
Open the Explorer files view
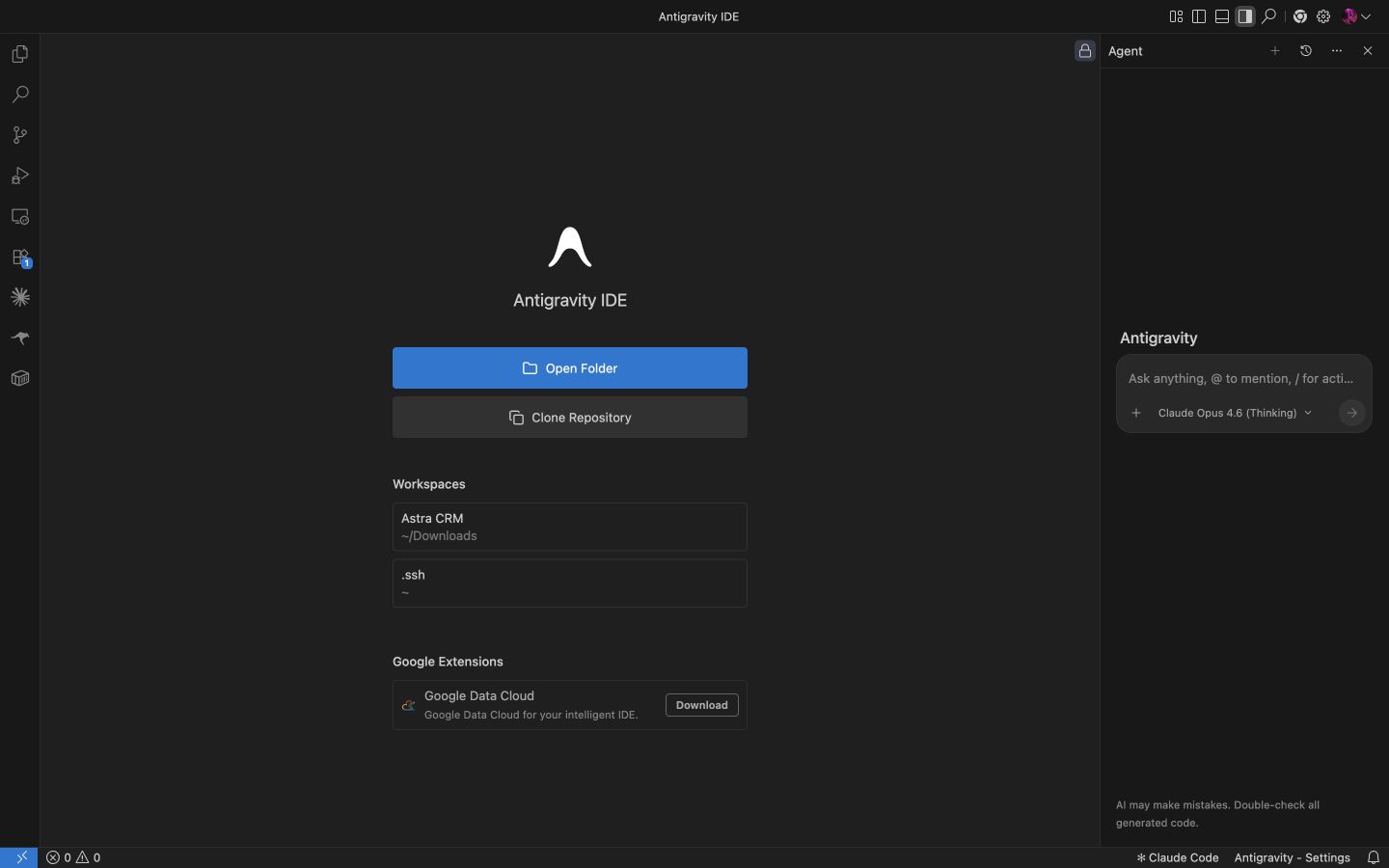coord(20,54)
